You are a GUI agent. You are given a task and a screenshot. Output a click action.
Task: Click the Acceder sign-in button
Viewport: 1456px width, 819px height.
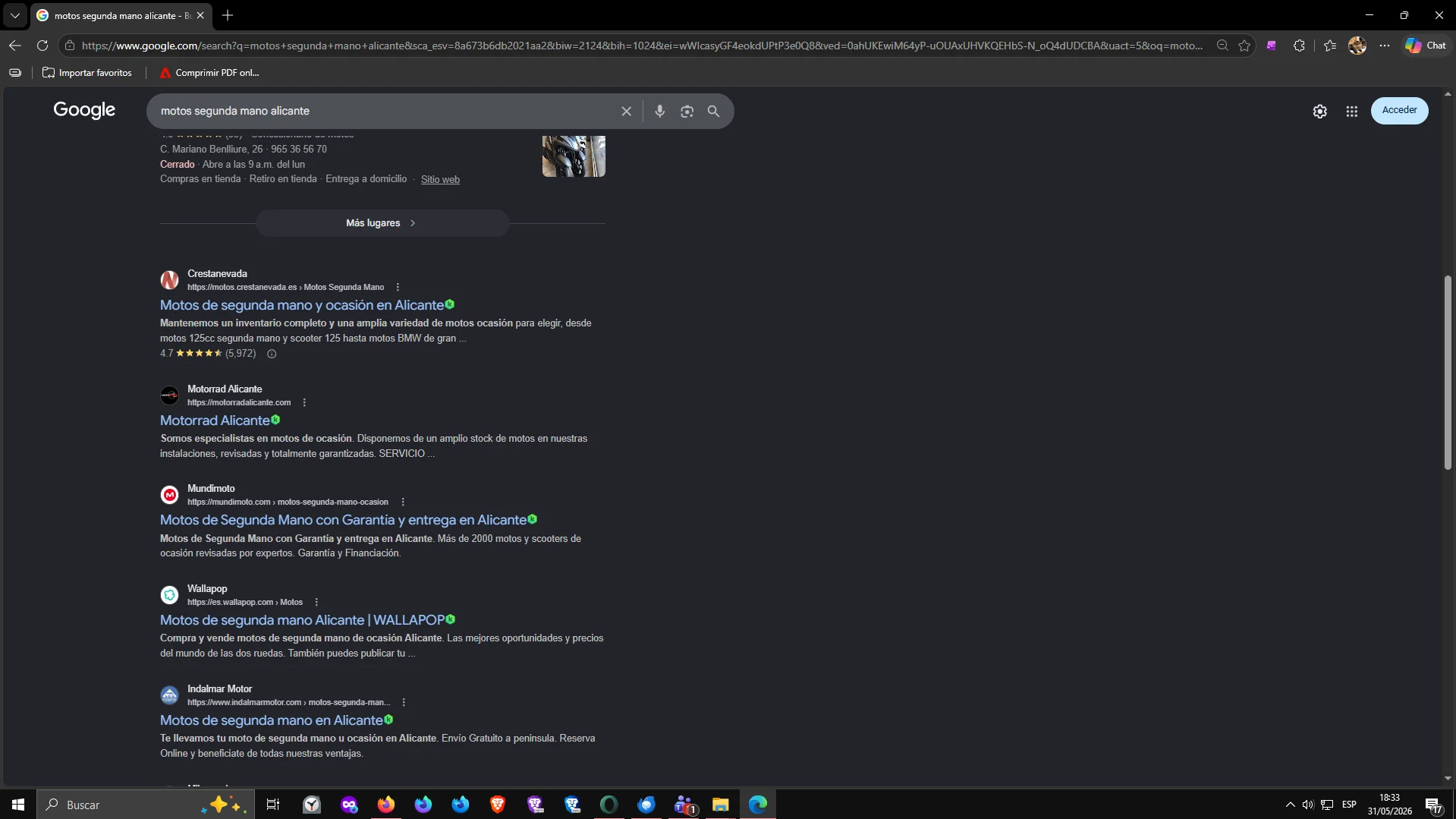[1400, 110]
